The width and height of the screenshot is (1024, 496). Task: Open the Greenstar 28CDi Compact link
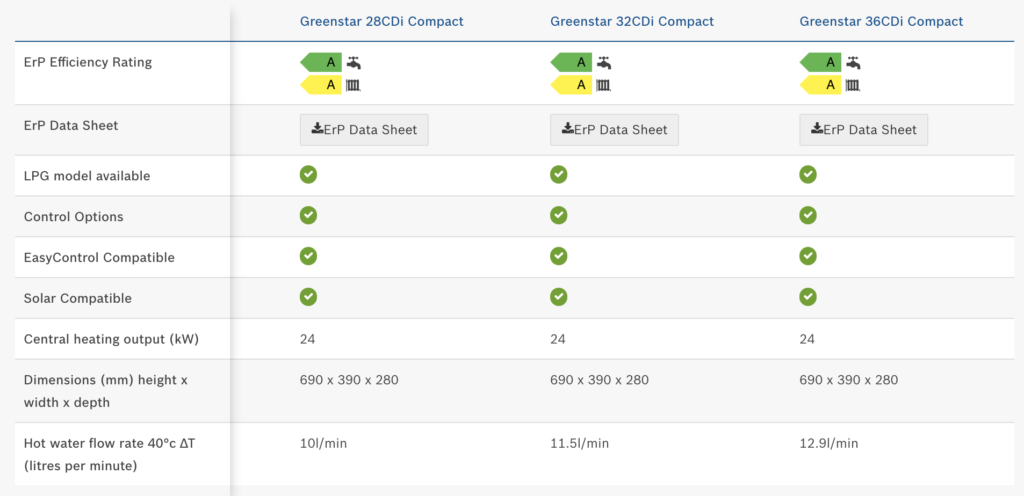(x=381, y=22)
